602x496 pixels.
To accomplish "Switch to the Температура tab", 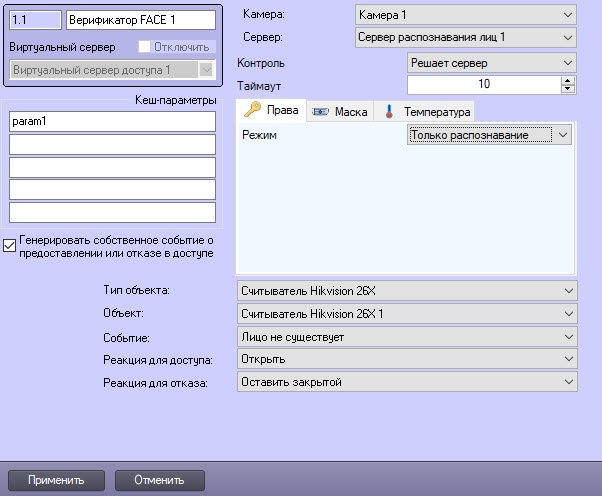I will click(x=427, y=112).
